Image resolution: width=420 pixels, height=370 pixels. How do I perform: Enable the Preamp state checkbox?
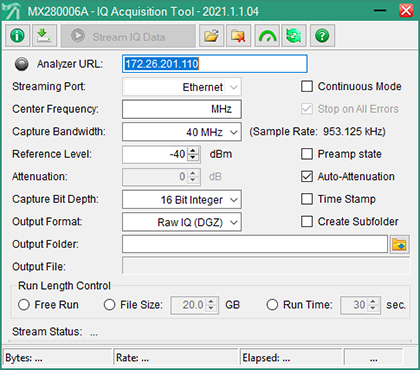tap(307, 154)
